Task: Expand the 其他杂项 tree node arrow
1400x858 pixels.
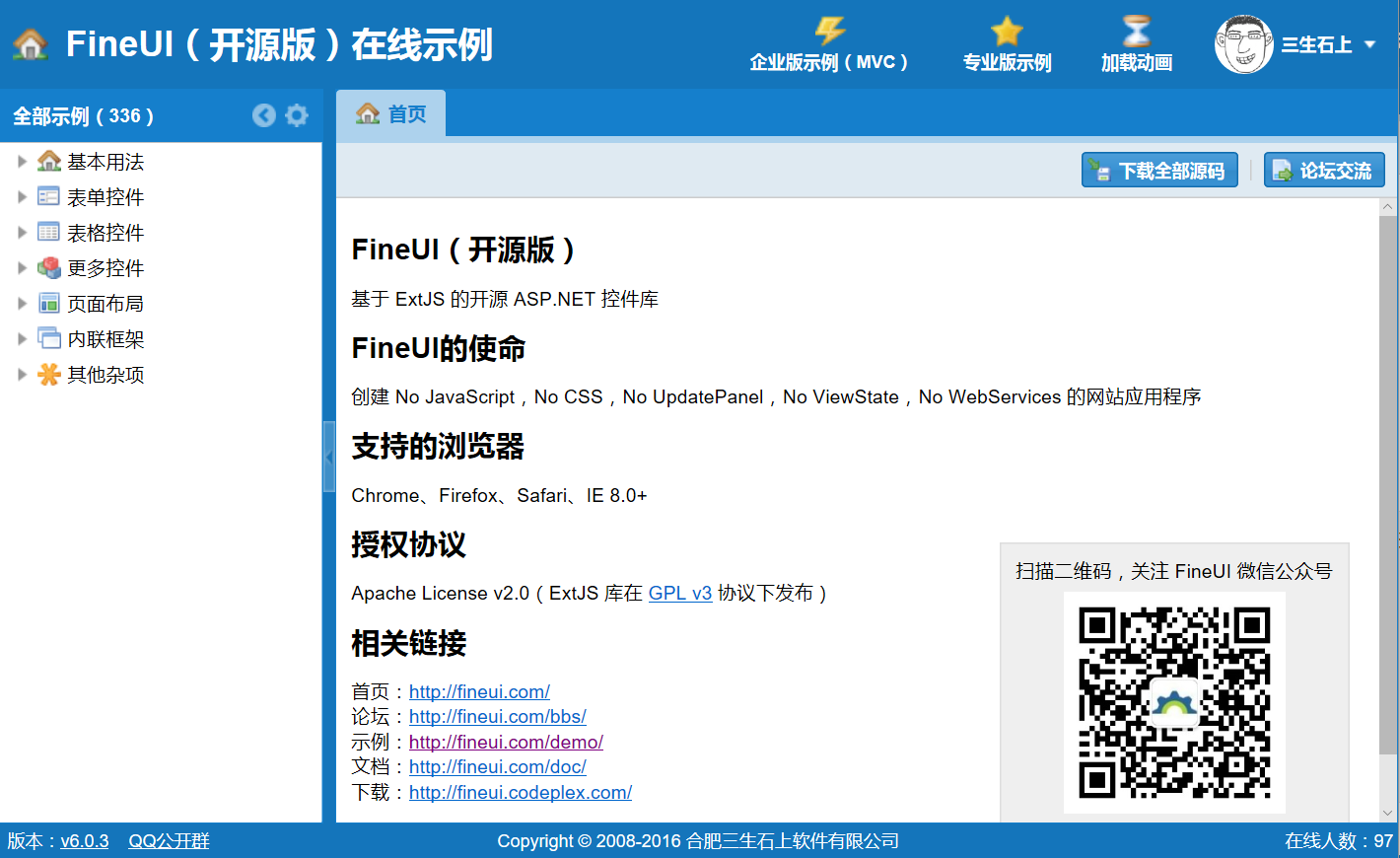Action: click(x=22, y=374)
